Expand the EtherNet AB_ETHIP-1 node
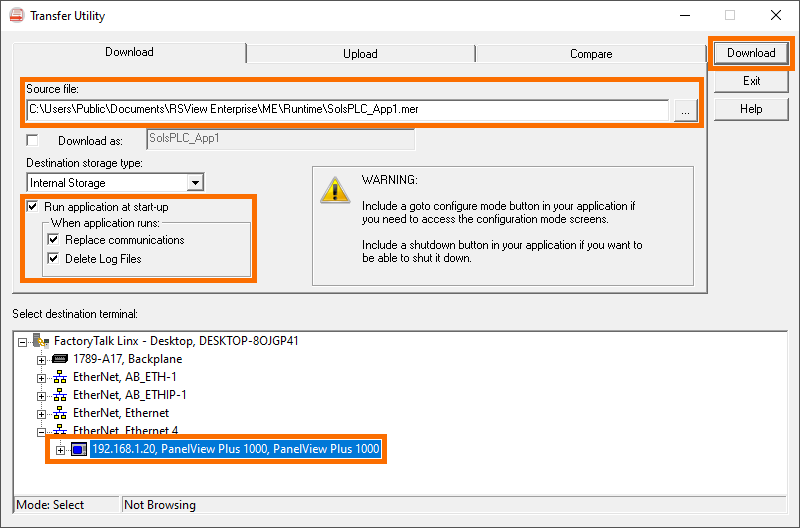 (41, 396)
